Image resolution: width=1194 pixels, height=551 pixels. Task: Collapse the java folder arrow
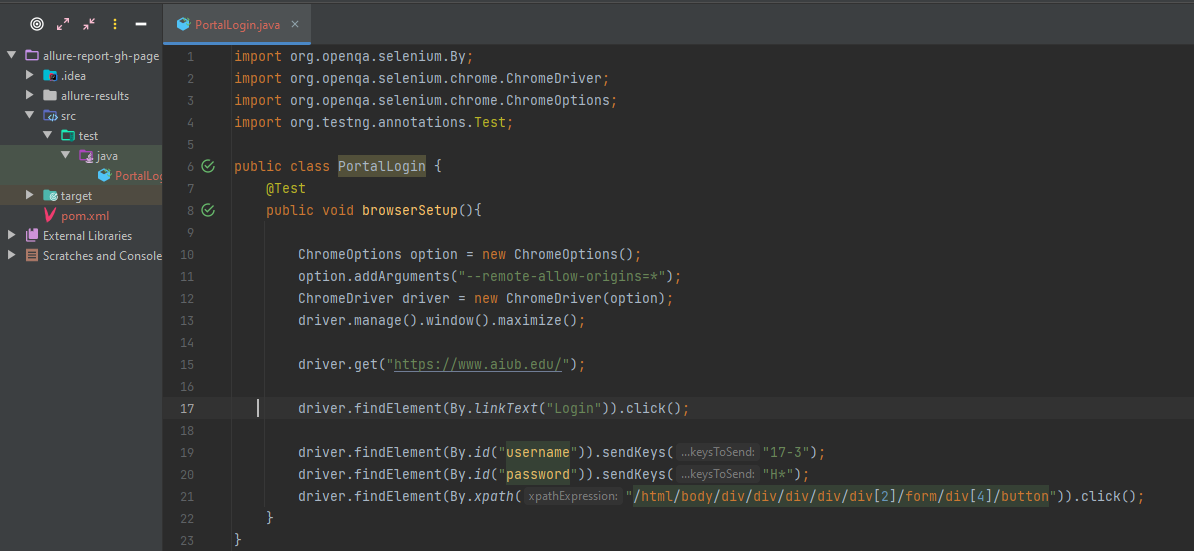click(x=65, y=155)
